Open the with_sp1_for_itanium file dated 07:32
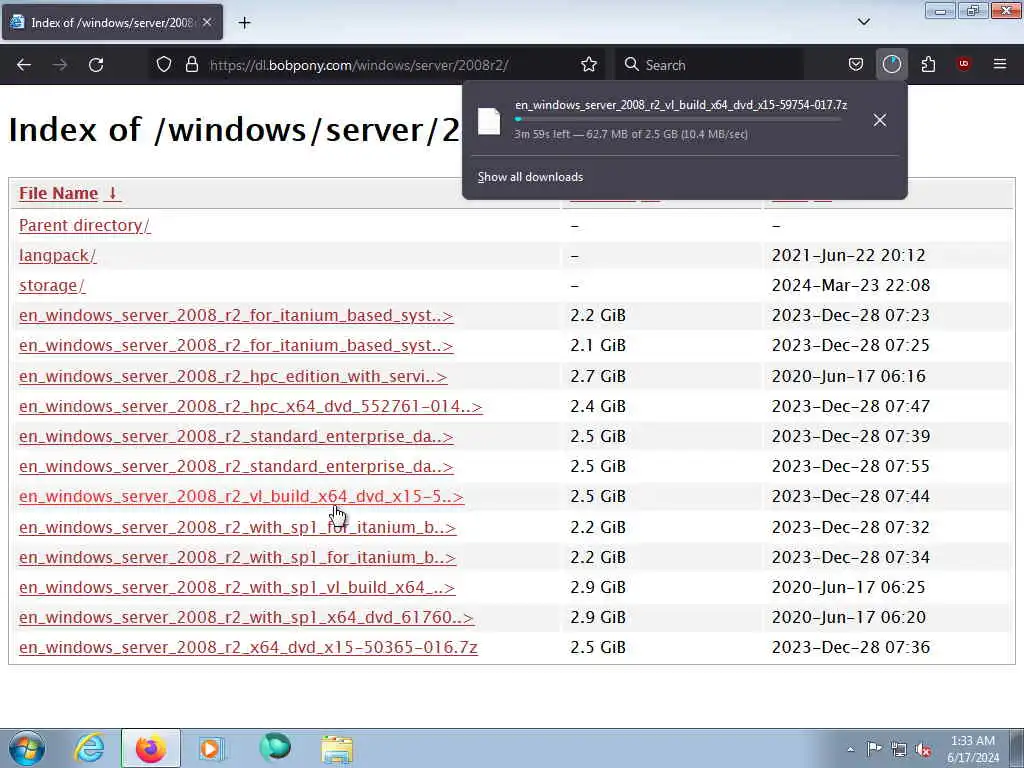This screenshot has width=1024, height=768. 237,527
